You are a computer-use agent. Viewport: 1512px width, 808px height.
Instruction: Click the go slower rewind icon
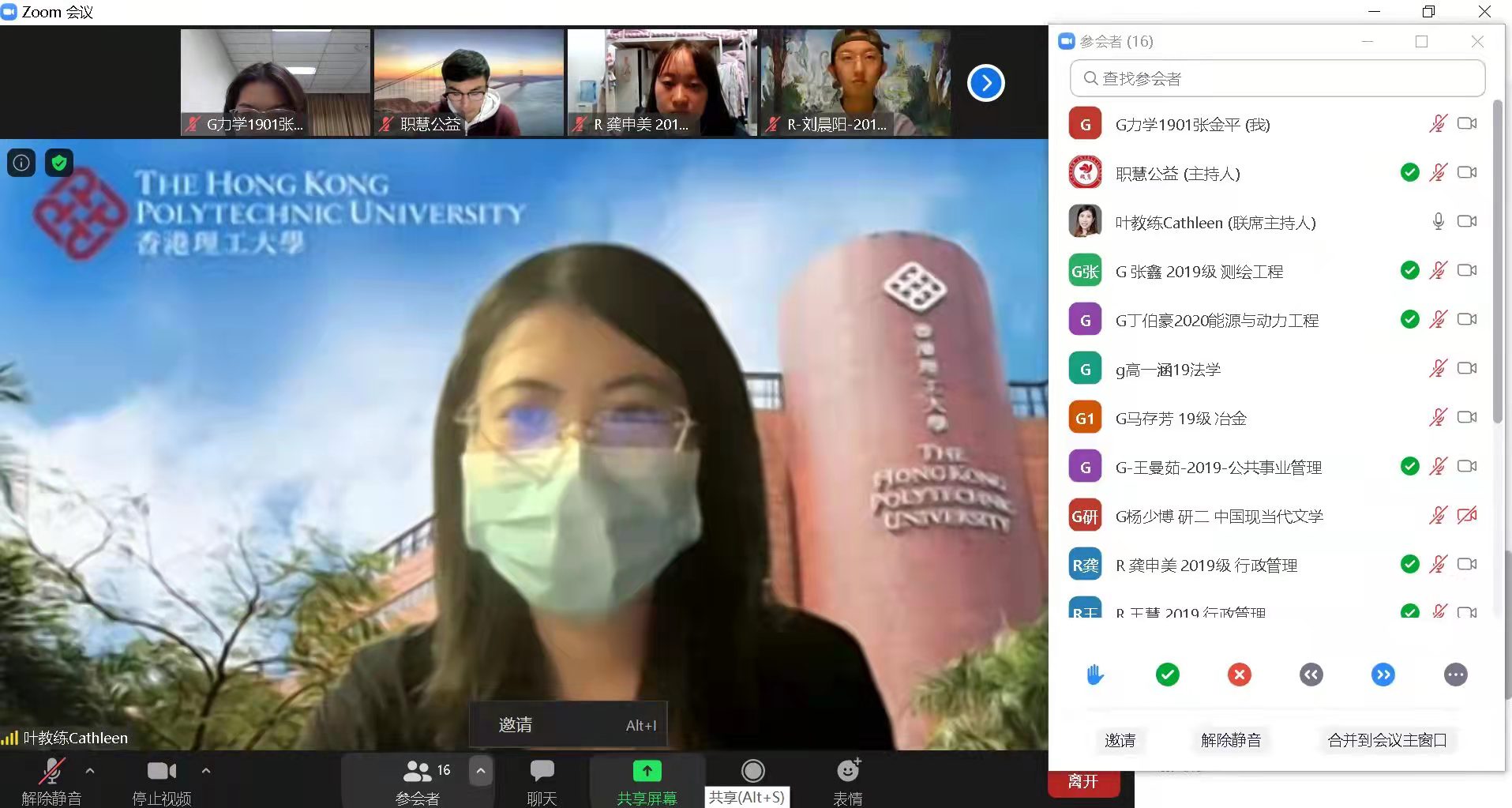1311,675
